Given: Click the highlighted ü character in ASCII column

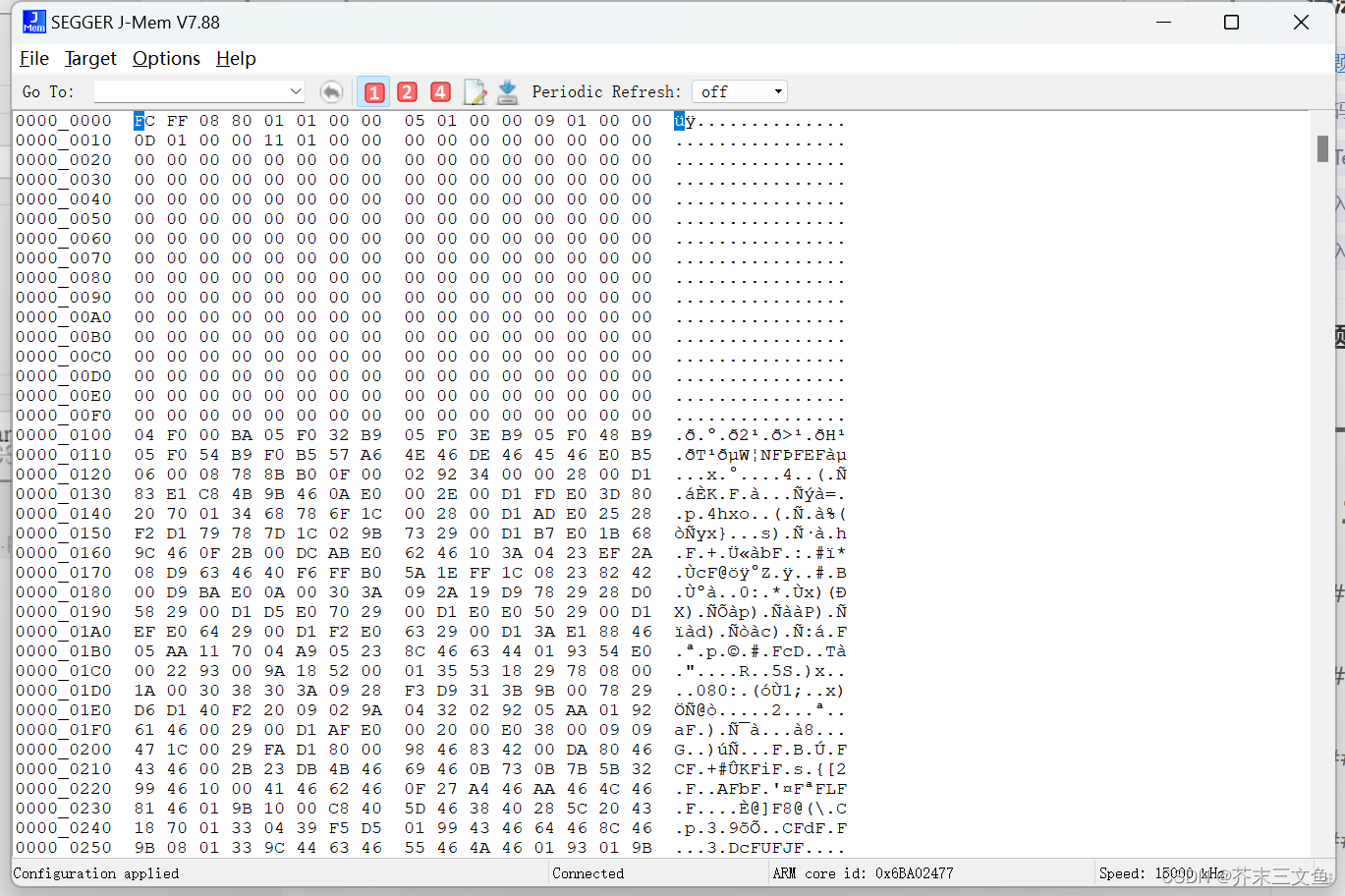Looking at the screenshot, I should click(679, 121).
